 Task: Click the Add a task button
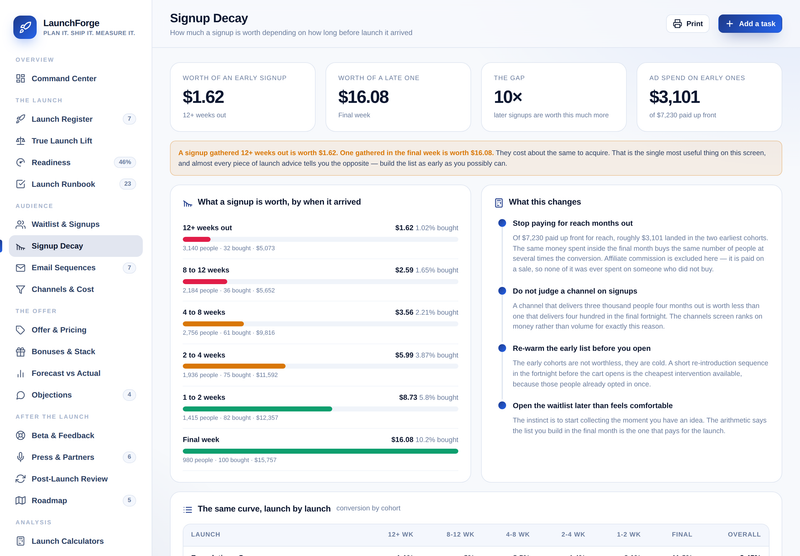click(750, 23)
